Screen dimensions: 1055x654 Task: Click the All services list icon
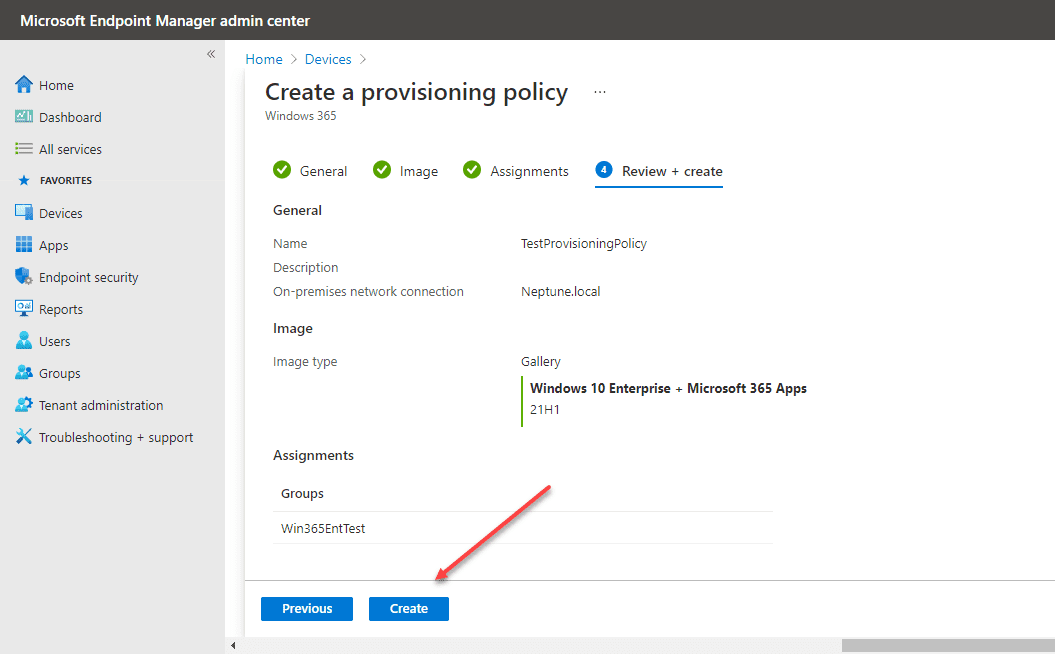(x=24, y=149)
